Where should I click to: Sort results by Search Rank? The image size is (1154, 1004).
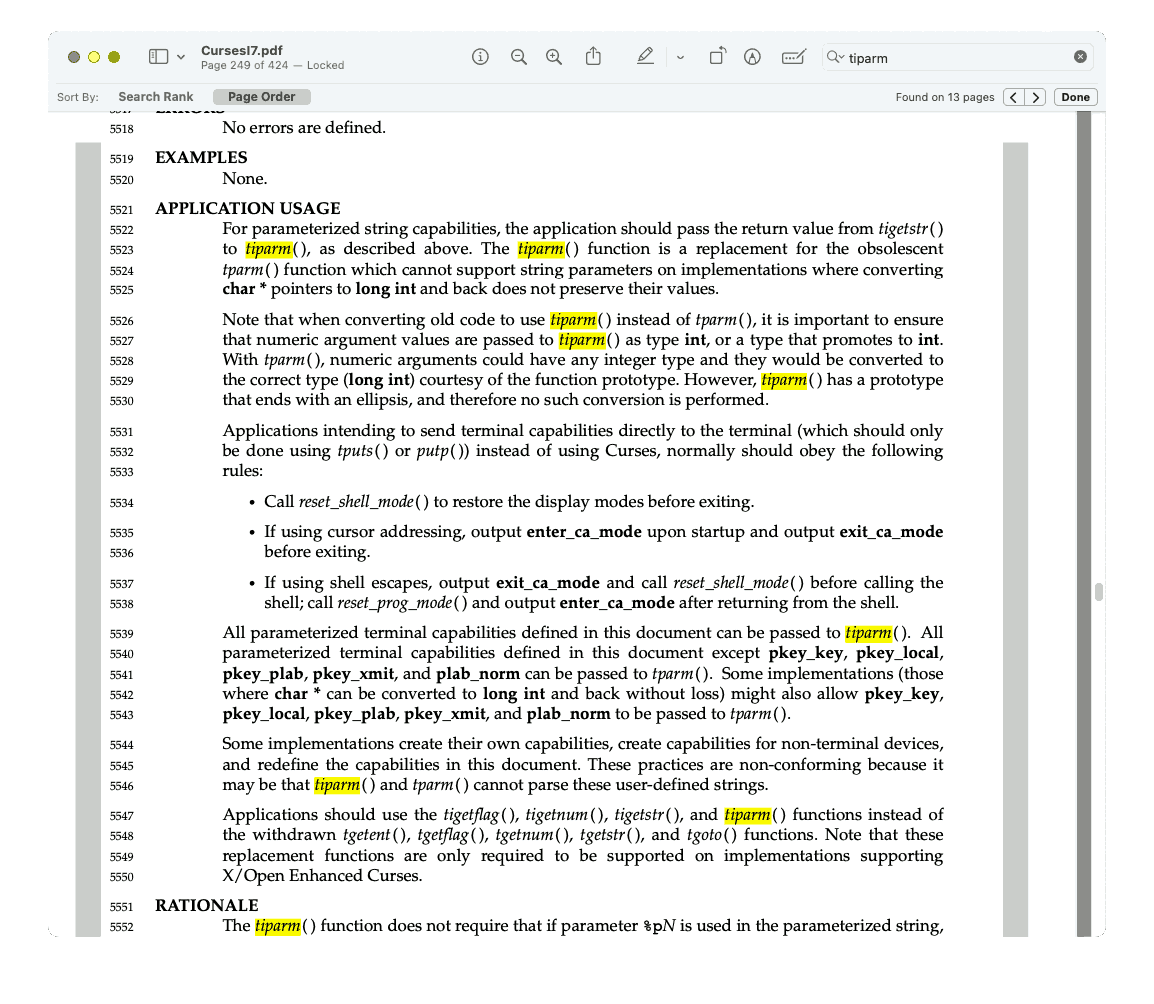(155, 97)
